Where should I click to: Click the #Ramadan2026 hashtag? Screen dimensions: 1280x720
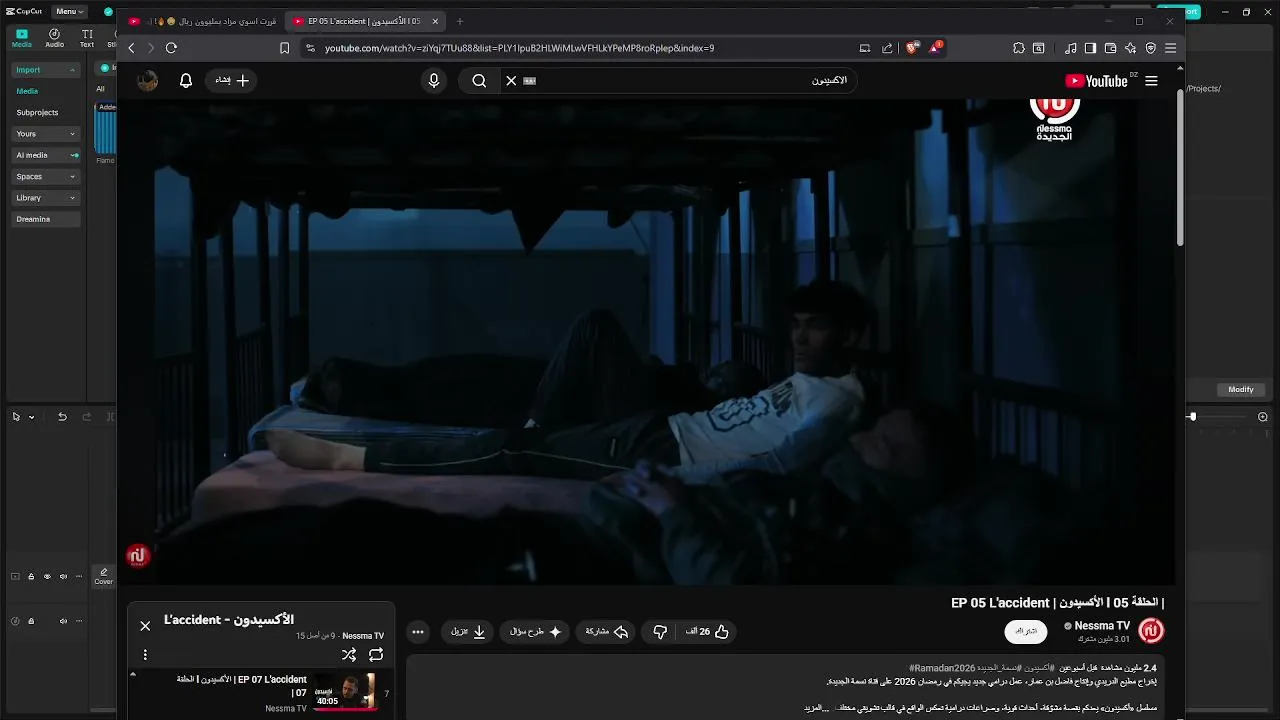941,668
